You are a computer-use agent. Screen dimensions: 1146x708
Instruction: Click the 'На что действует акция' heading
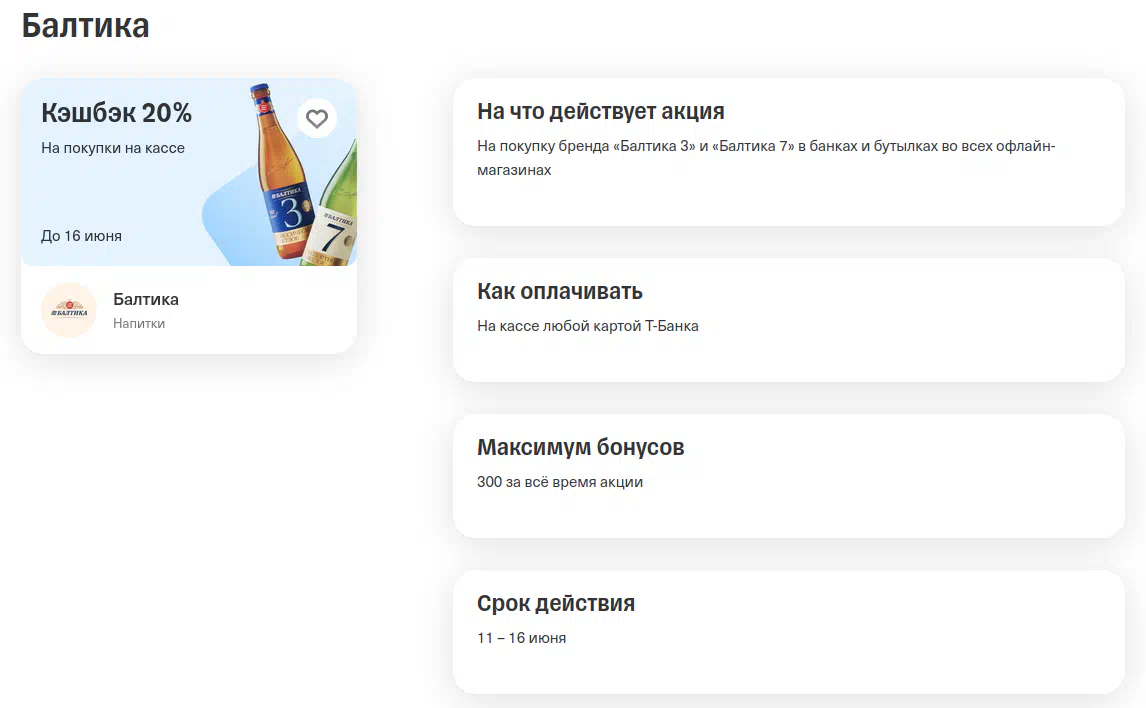coord(600,111)
